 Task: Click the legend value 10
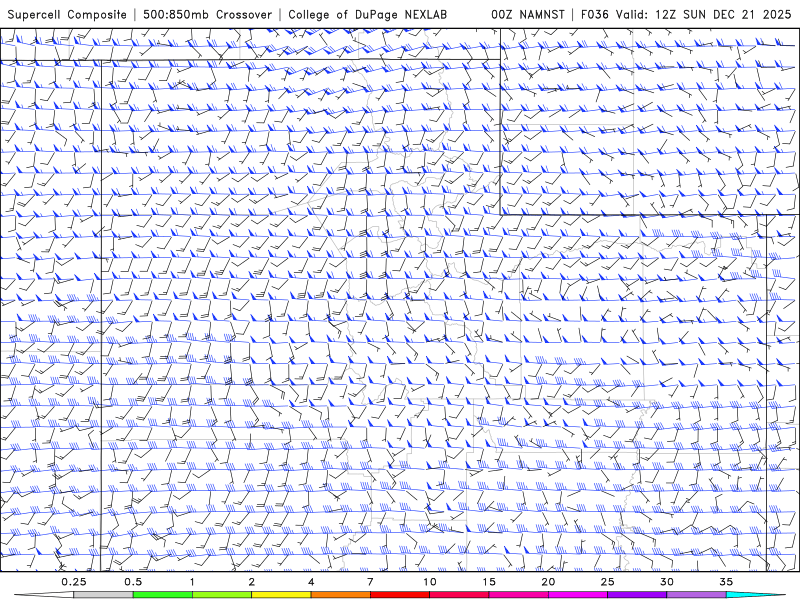[x=430, y=582]
